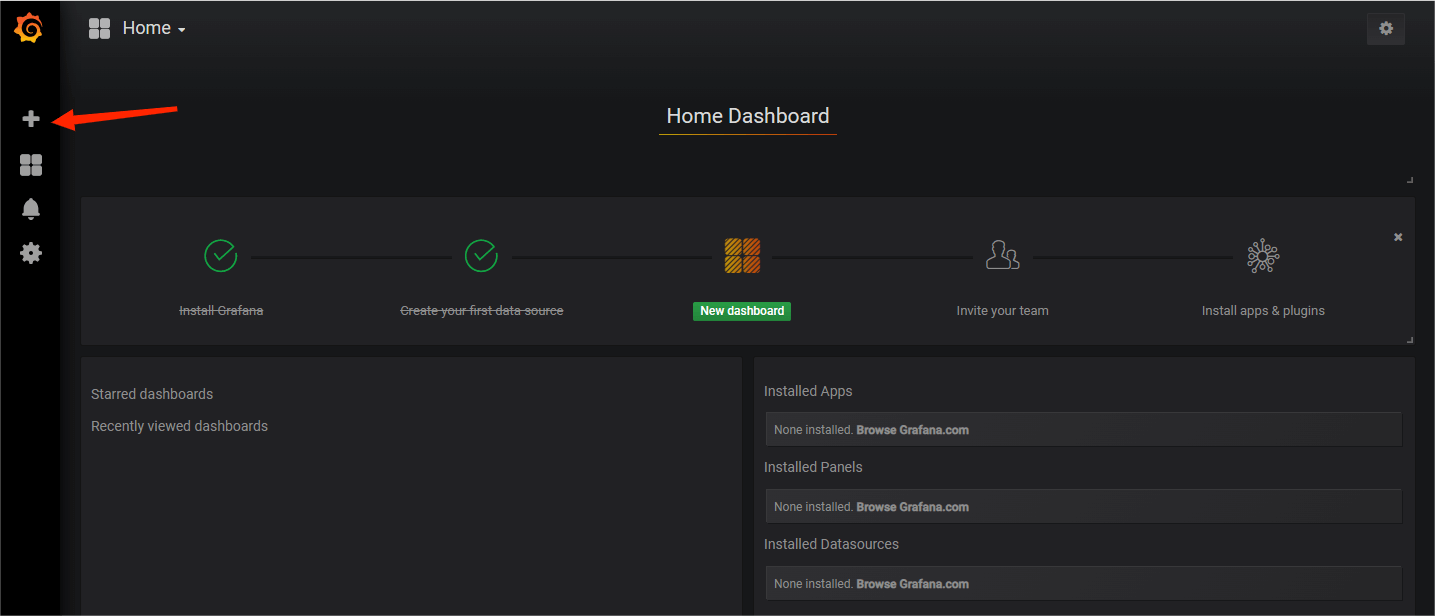Click the Invite your team users icon
Screen dimensions: 1435x616
1002,255
